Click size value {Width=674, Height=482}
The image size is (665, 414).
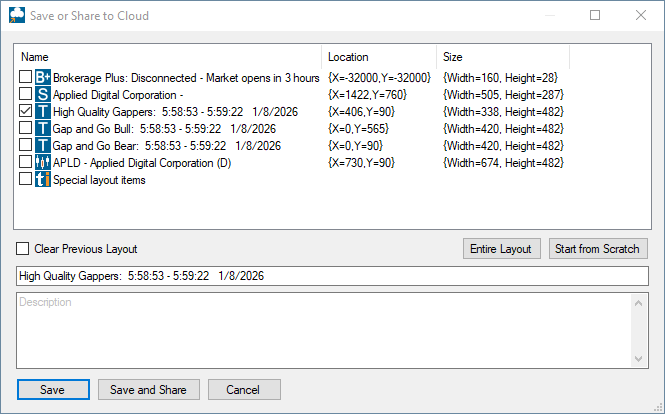pos(503,163)
